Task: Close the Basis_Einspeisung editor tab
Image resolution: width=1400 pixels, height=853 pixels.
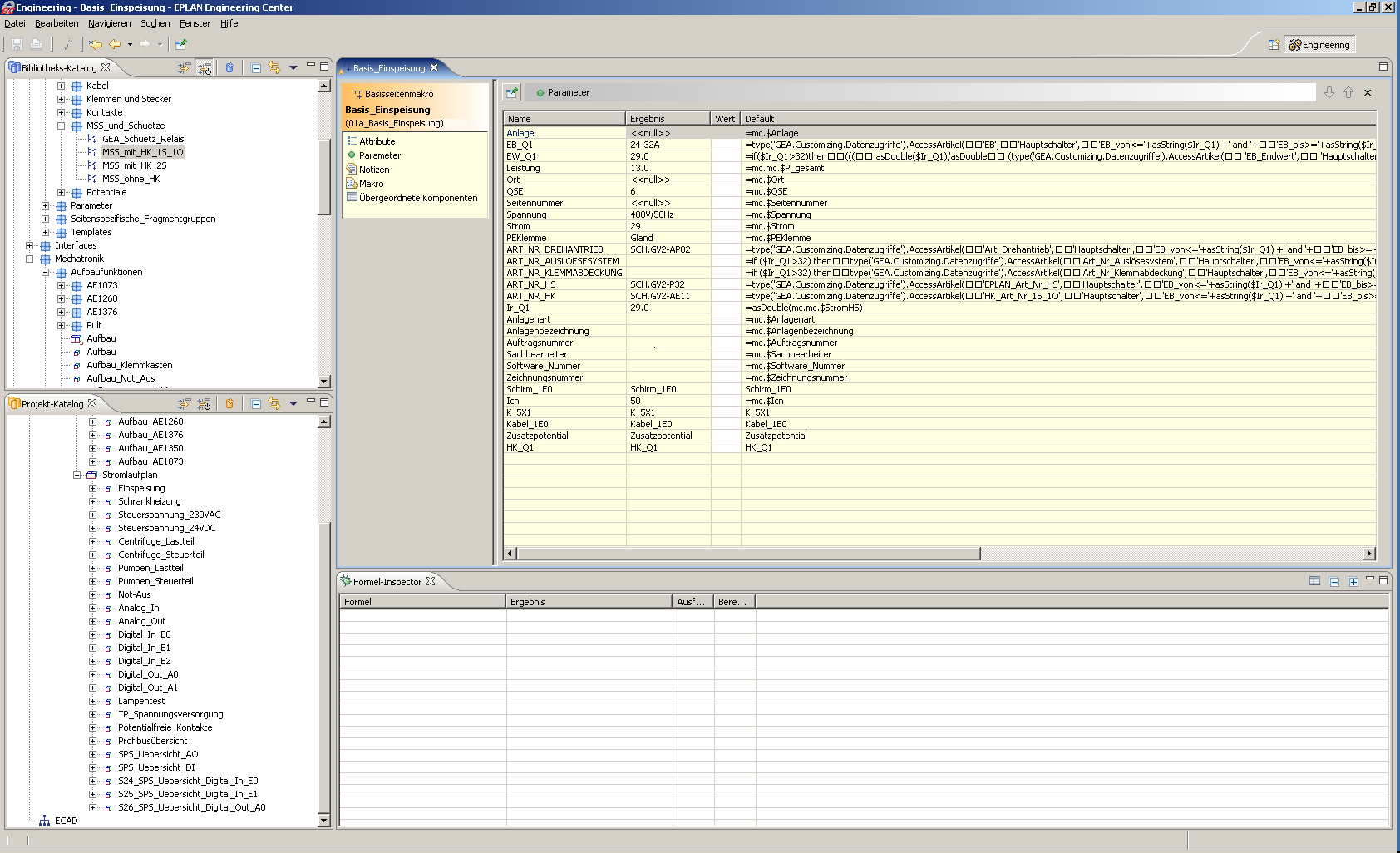Action: (x=434, y=68)
